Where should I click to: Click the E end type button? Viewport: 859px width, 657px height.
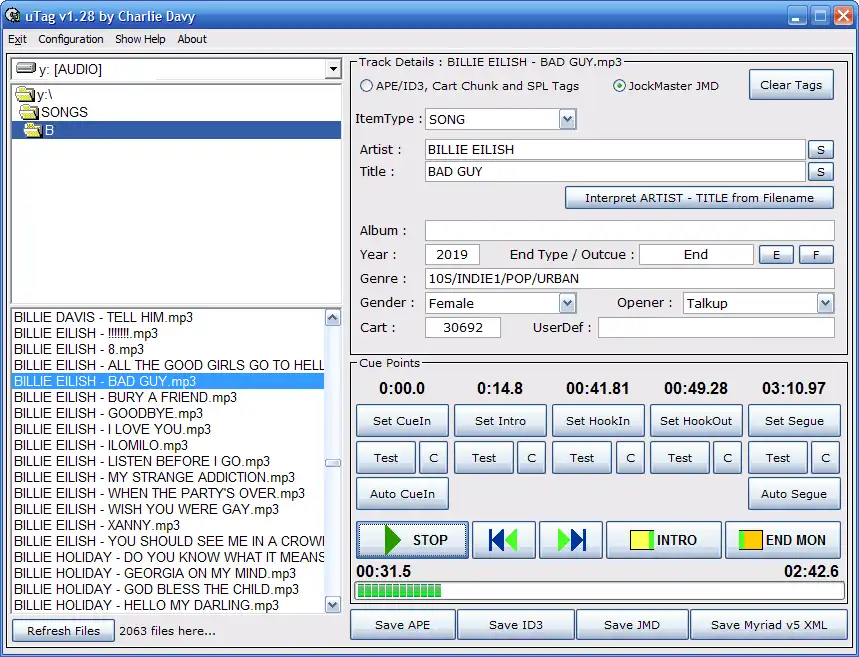[x=776, y=255]
